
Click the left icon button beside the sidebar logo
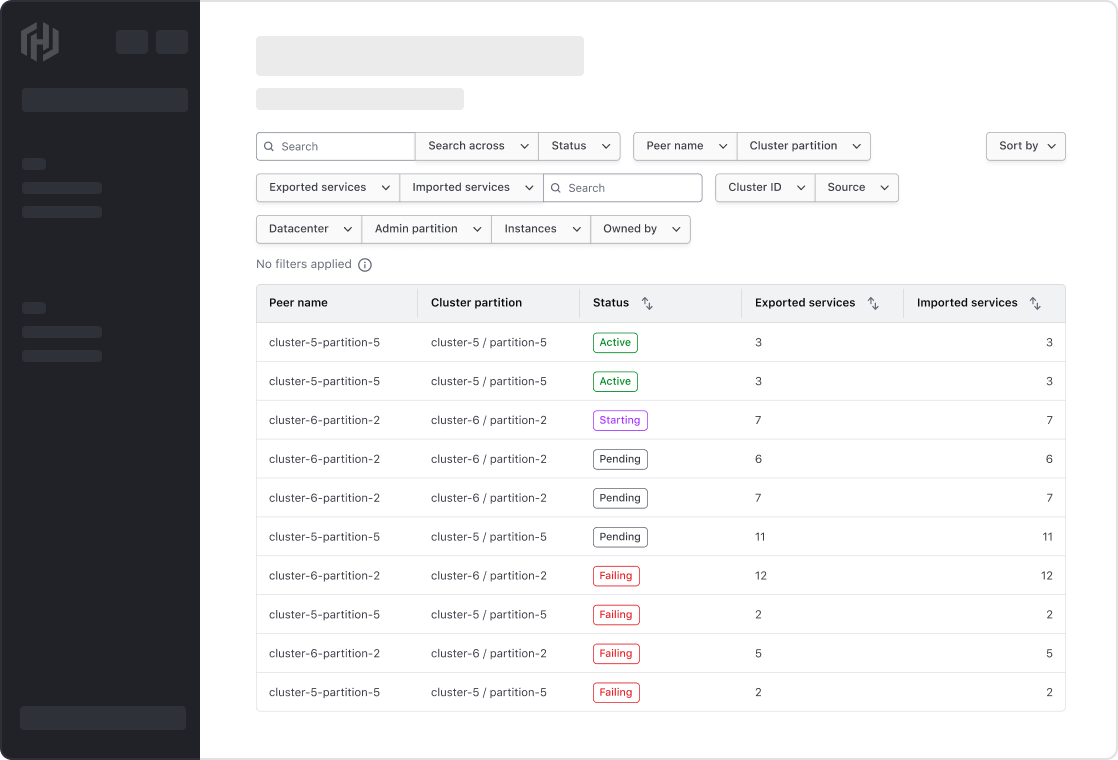tap(131, 42)
